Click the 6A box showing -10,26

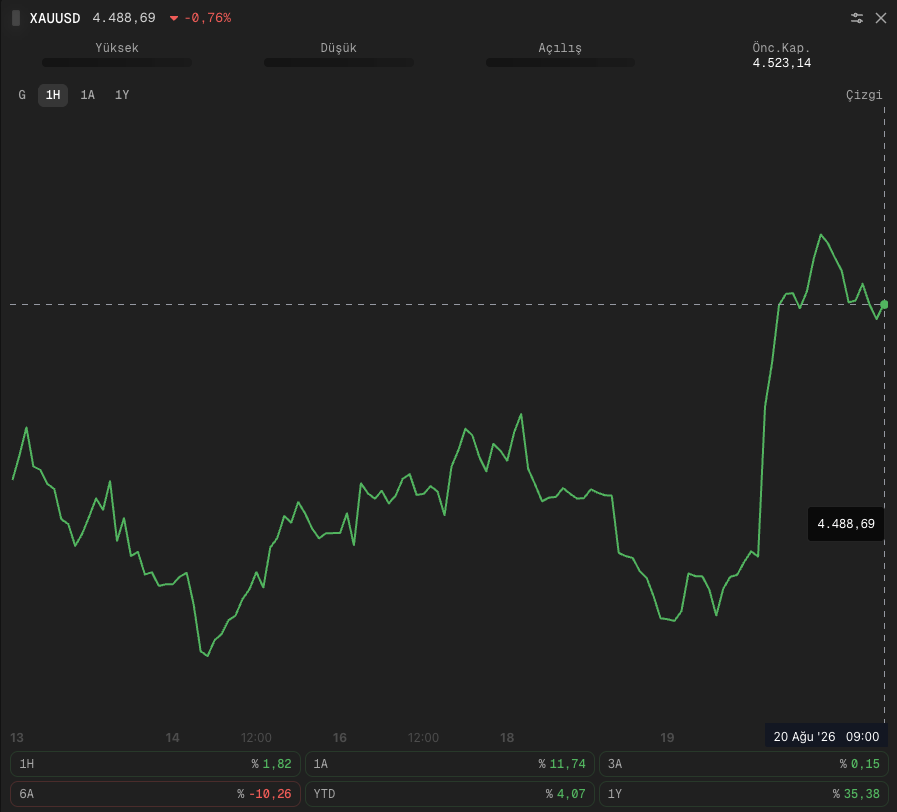point(156,794)
